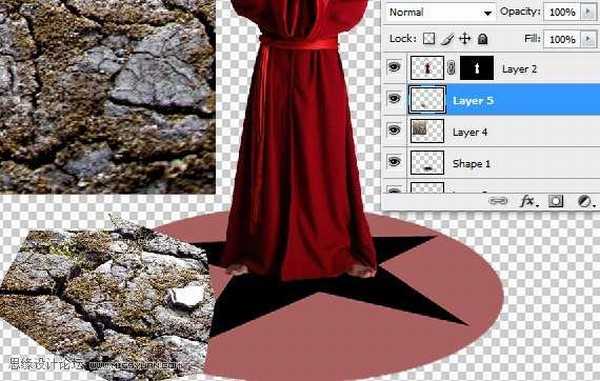Hide Shape 1 with its eye icon
The width and height of the screenshot is (600, 381).
[x=394, y=161]
